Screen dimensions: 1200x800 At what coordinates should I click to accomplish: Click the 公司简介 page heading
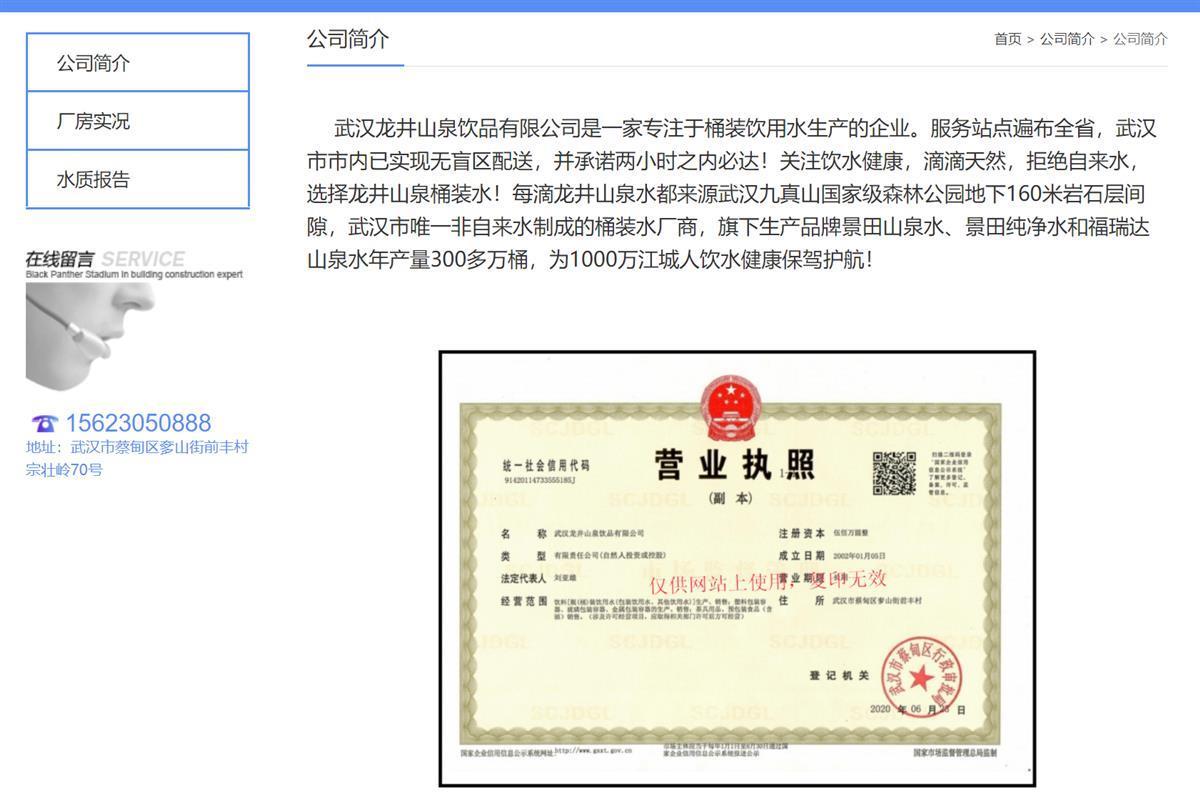pos(348,39)
